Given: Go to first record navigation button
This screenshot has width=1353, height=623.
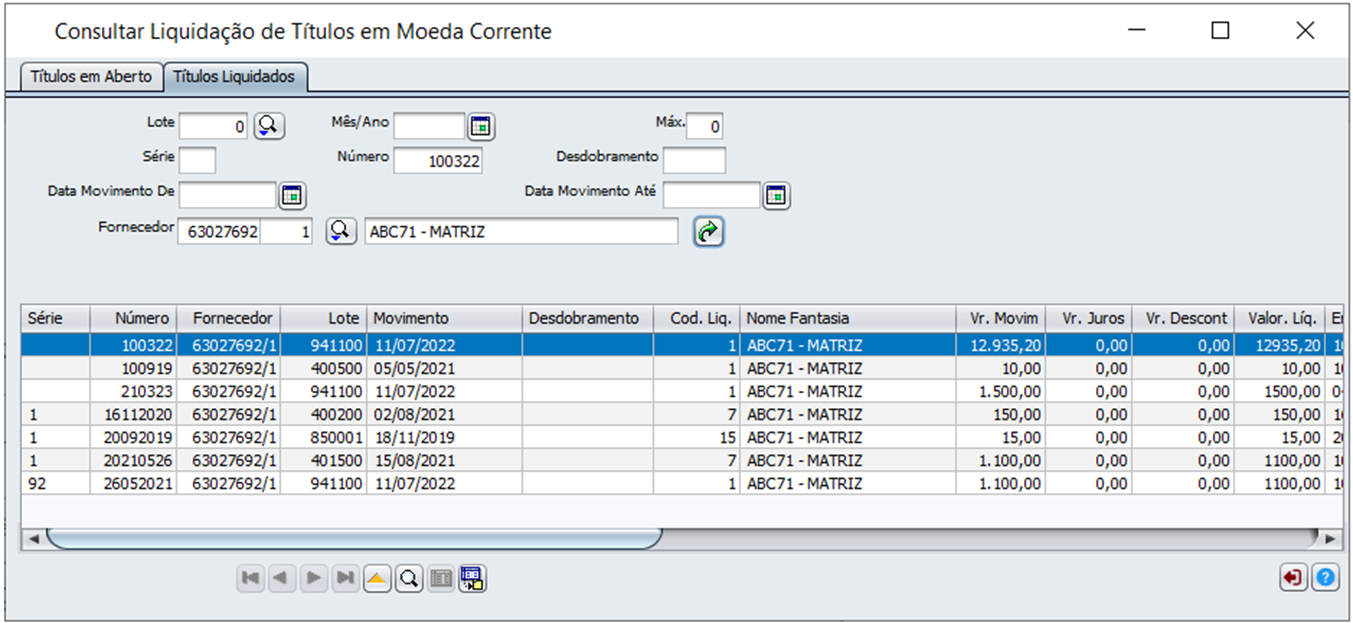Looking at the screenshot, I should 251,578.
